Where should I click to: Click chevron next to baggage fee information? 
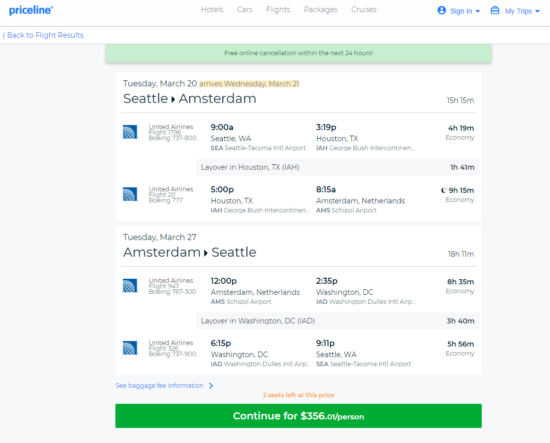click(211, 386)
